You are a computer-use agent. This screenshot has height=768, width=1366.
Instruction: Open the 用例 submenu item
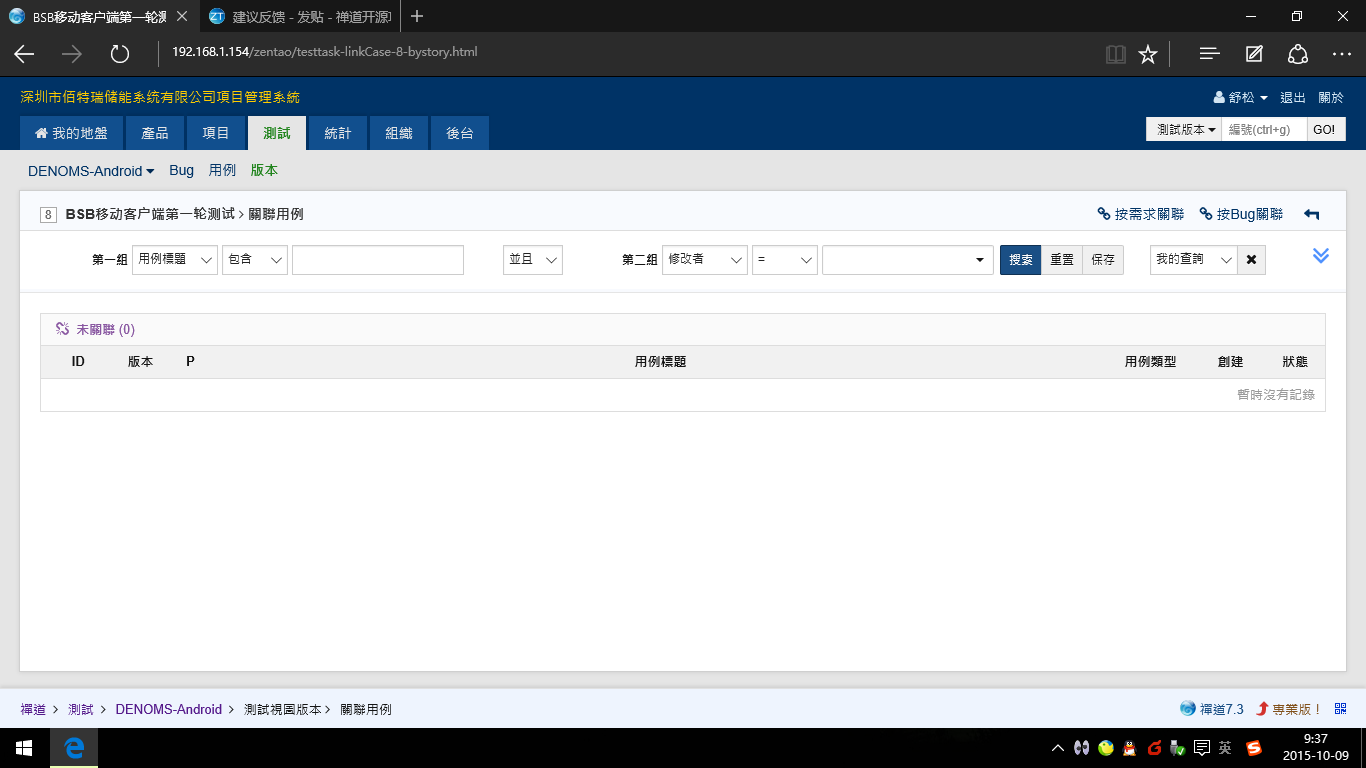coord(222,171)
